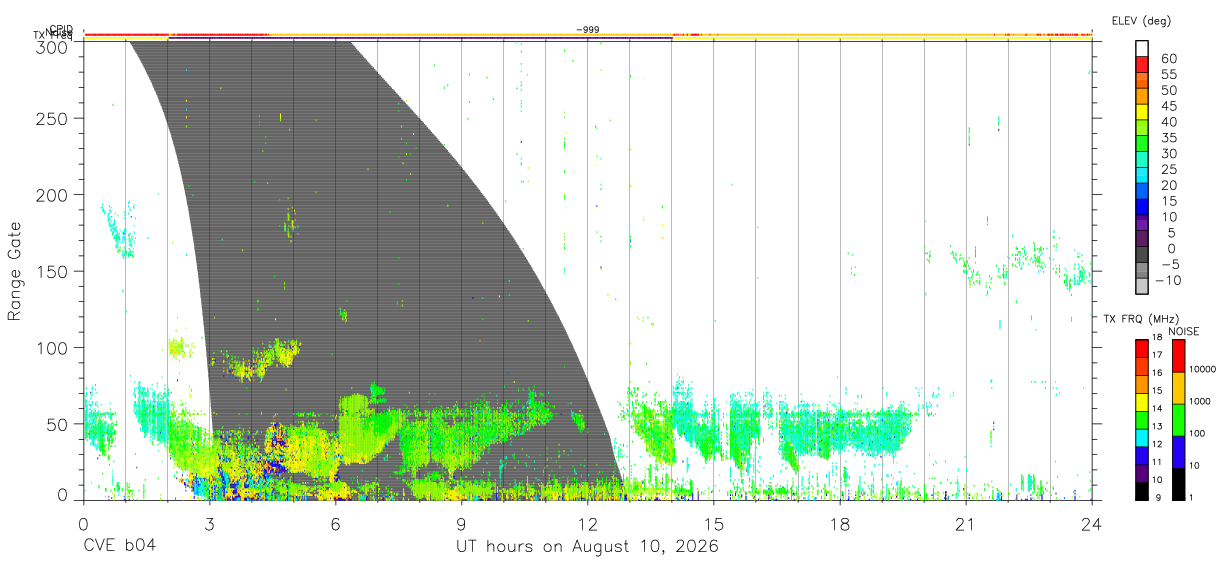Click the TX FRQ scale label '11'
Image resolution: width=1228 pixels, height=567 pixels.
click(x=1157, y=462)
